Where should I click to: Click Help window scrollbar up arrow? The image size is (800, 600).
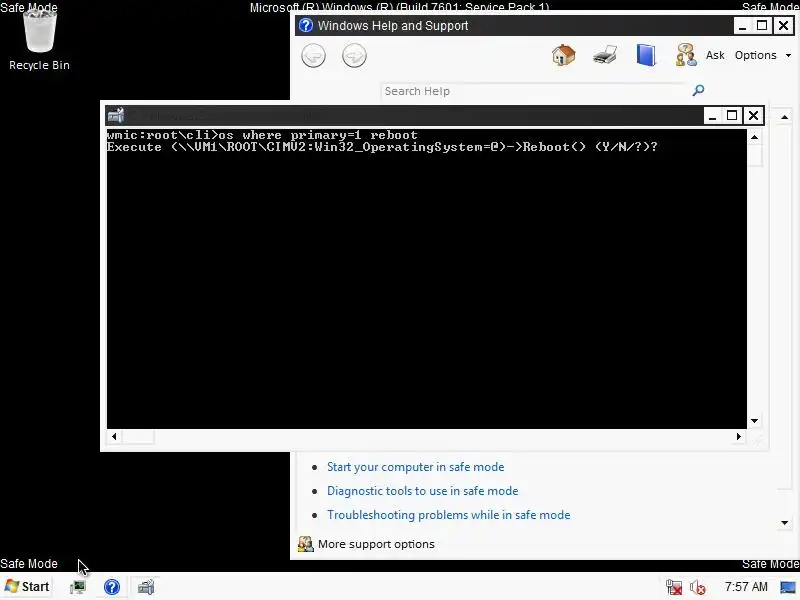785,117
